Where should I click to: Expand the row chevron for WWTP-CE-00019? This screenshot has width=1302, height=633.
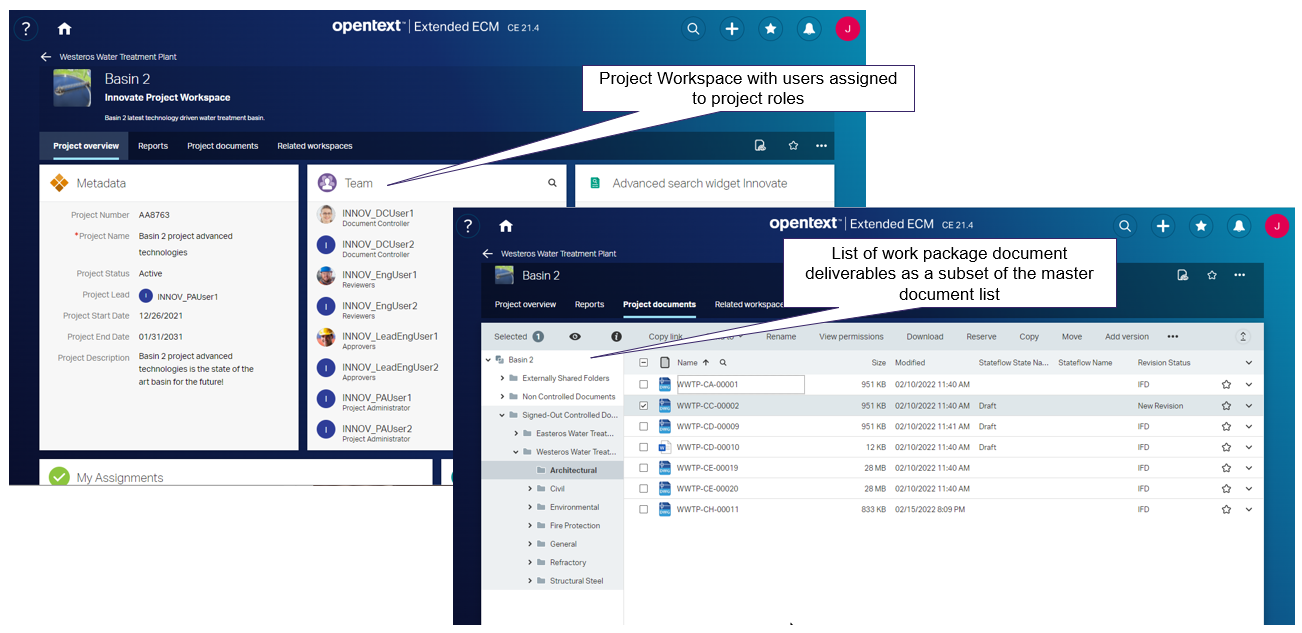pos(1249,468)
